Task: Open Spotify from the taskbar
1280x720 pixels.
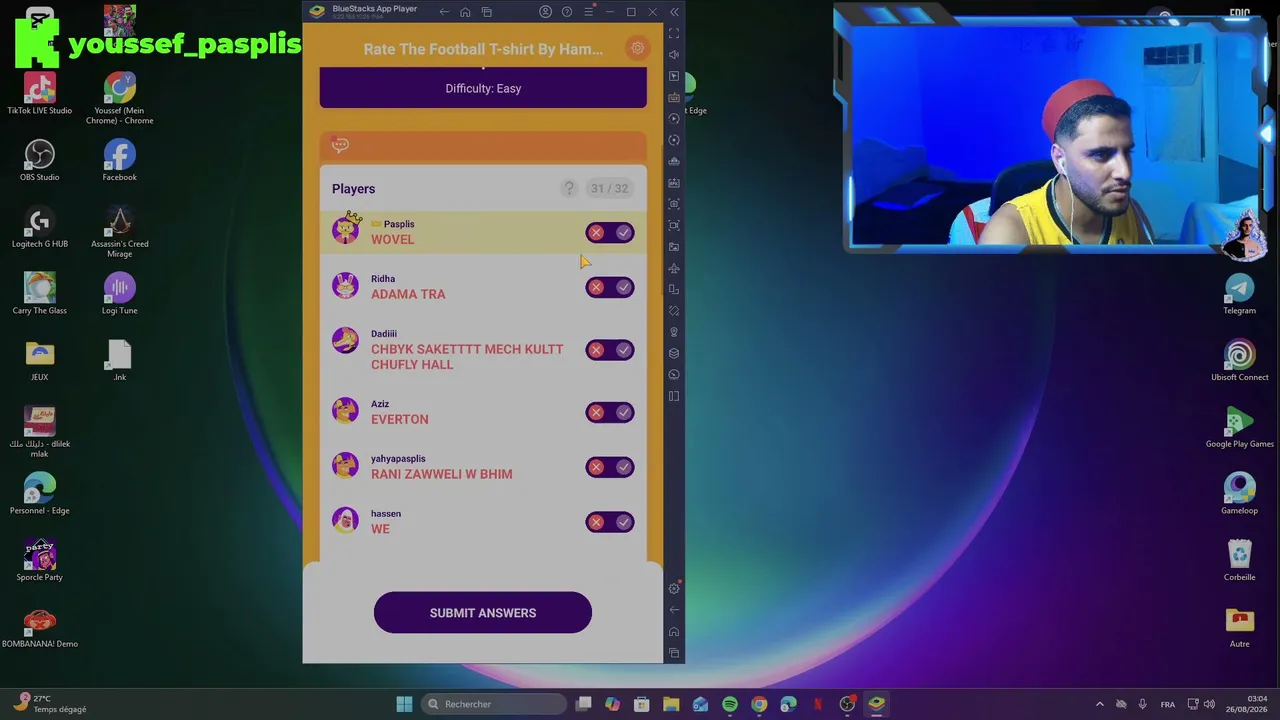Action: [x=730, y=704]
